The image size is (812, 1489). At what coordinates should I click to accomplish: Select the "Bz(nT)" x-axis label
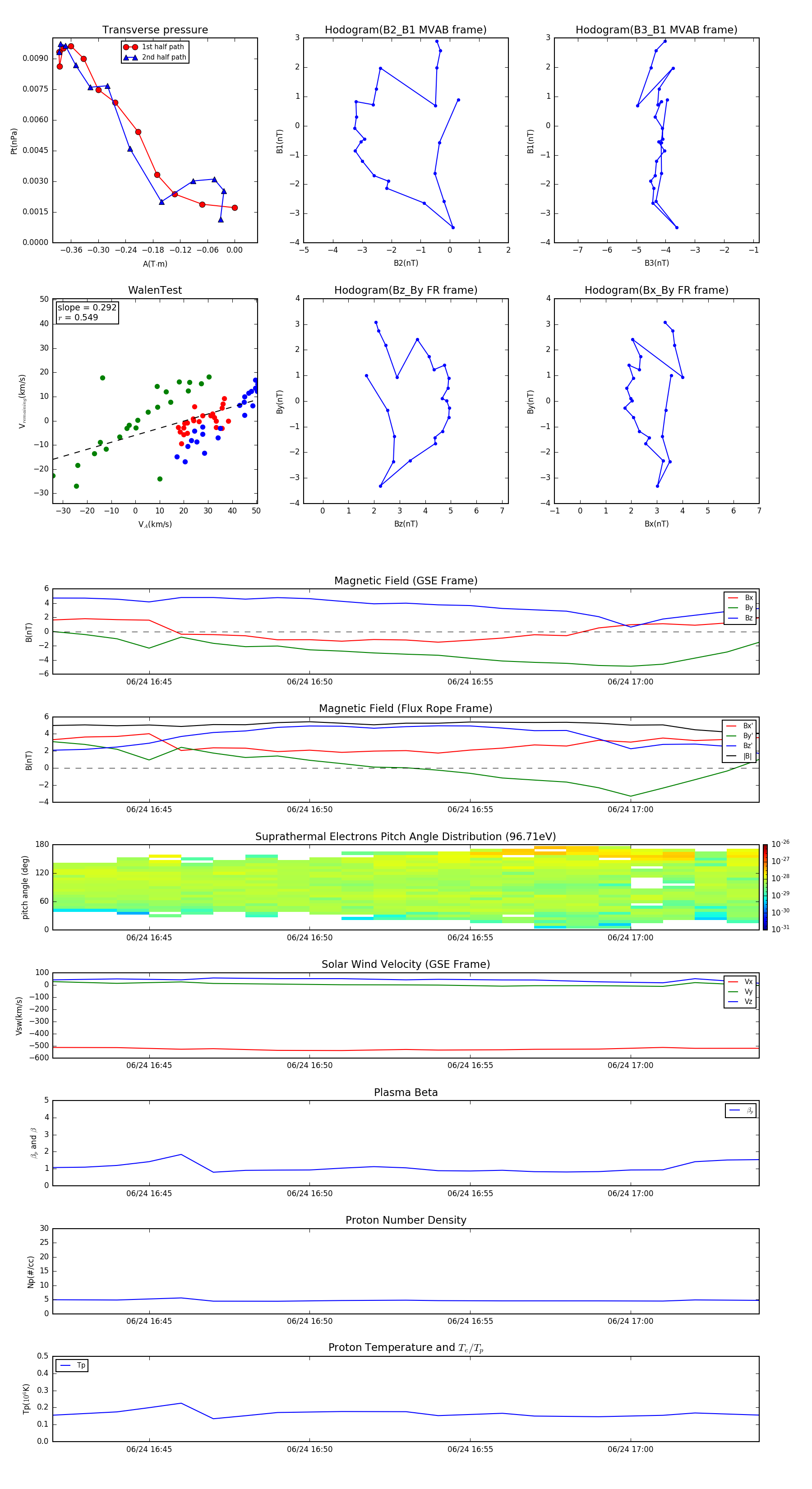[x=406, y=524]
